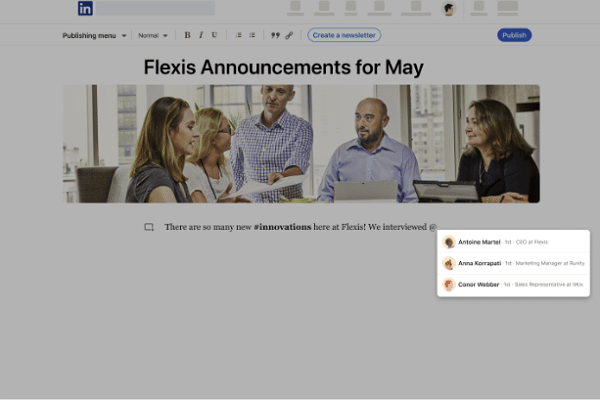The height and width of the screenshot is (400, 600).
Task: Toggle underline formatting in toolbar
Action: pos(214,35)
